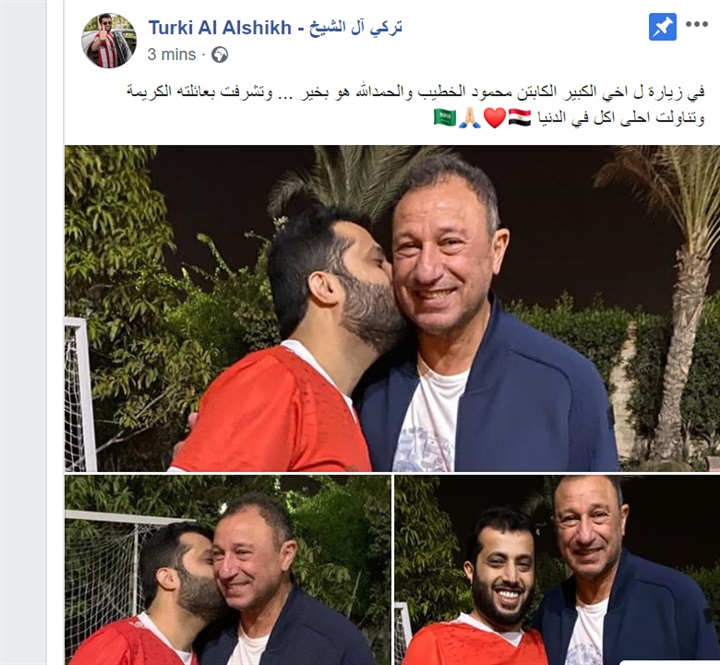The width and height of the screenshot is (720, 665).
Task: Click the Egypt flag emoji
Action: [520, 118]
